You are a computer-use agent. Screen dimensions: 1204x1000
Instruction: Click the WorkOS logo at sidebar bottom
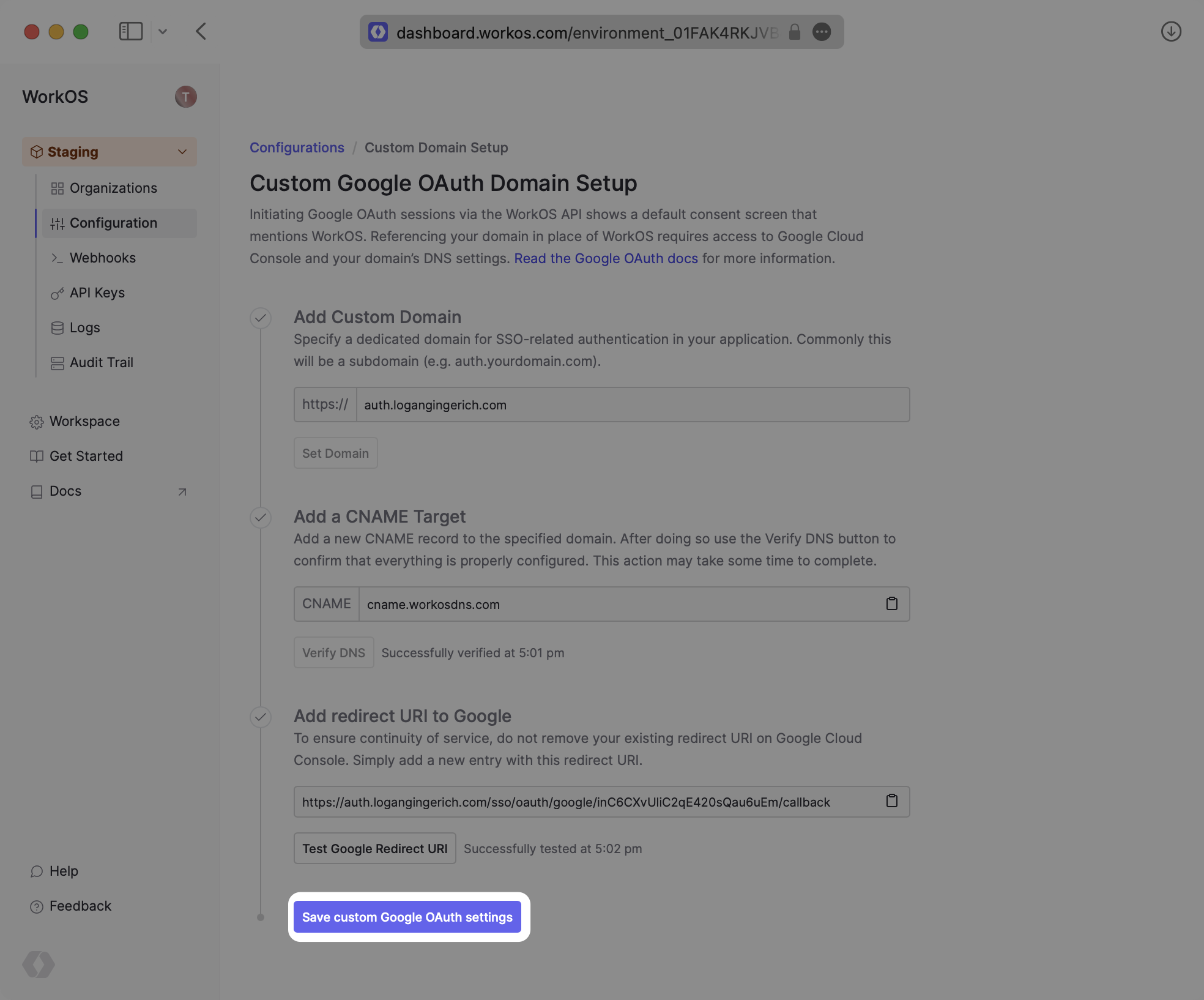pyautogui.click(x=39, y=965)
